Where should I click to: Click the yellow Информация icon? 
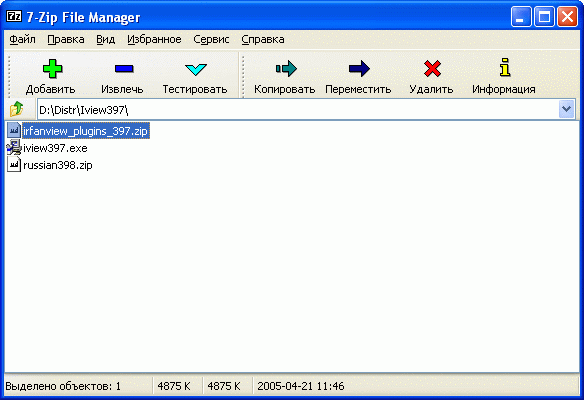[505, 67]
